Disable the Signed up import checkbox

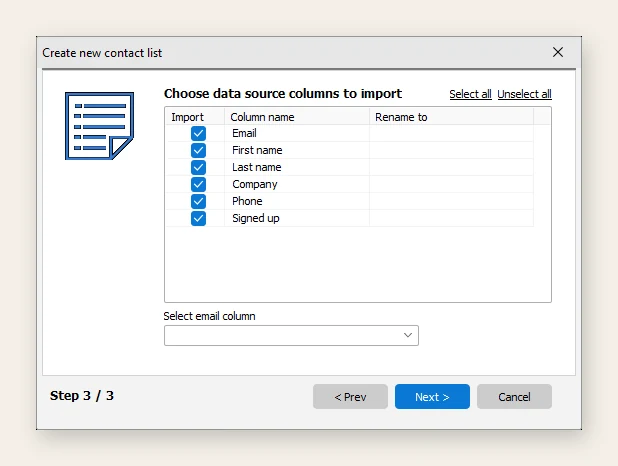click(x=198, y=218)
